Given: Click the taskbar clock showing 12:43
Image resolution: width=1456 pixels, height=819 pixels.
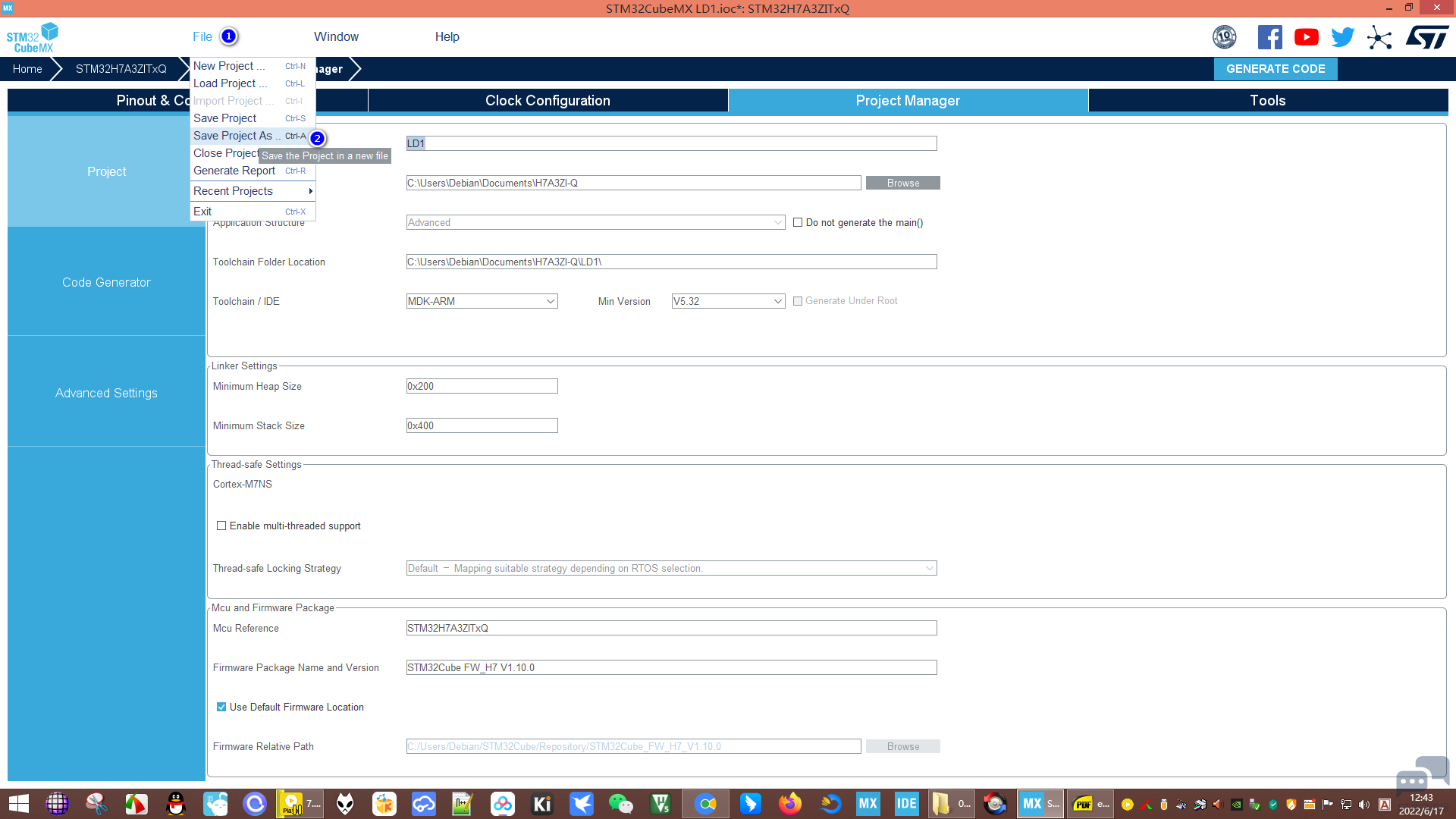Looking at the screenshot, I should pos(1421,804).
